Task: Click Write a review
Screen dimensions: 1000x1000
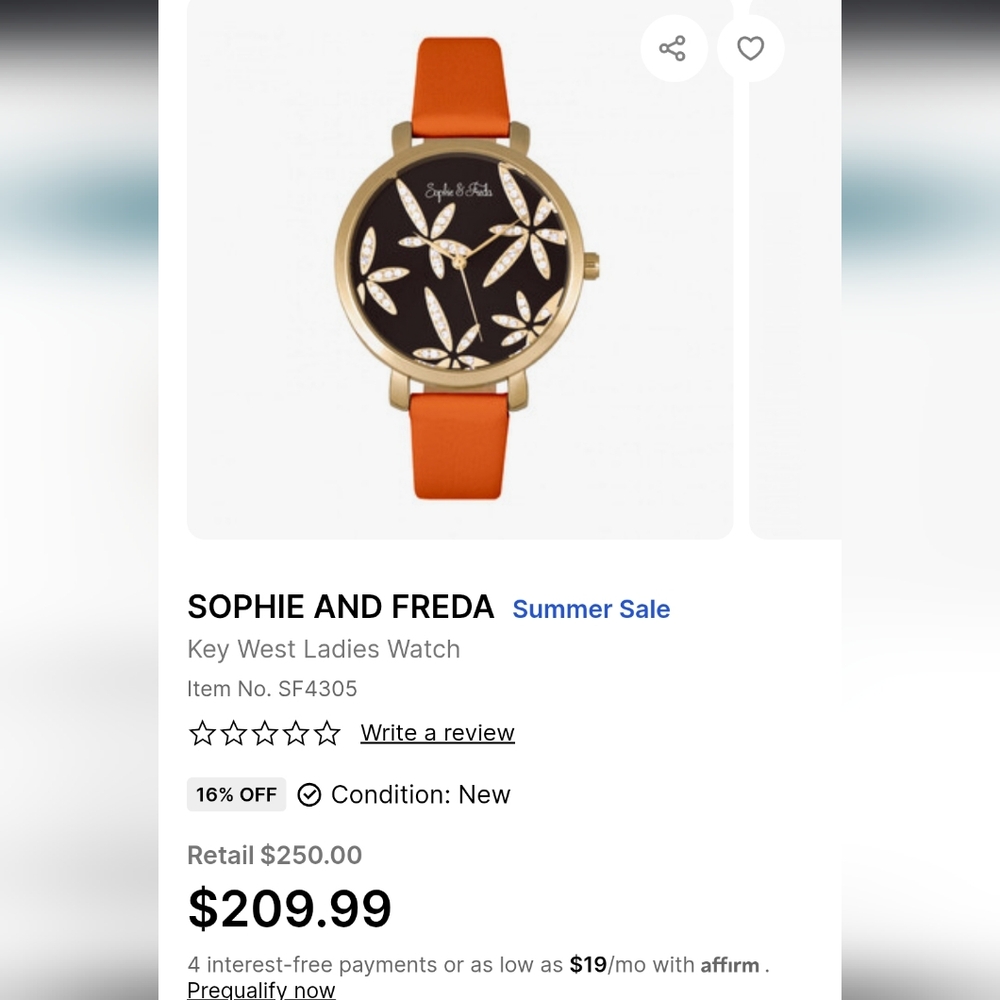Action: 437,733
